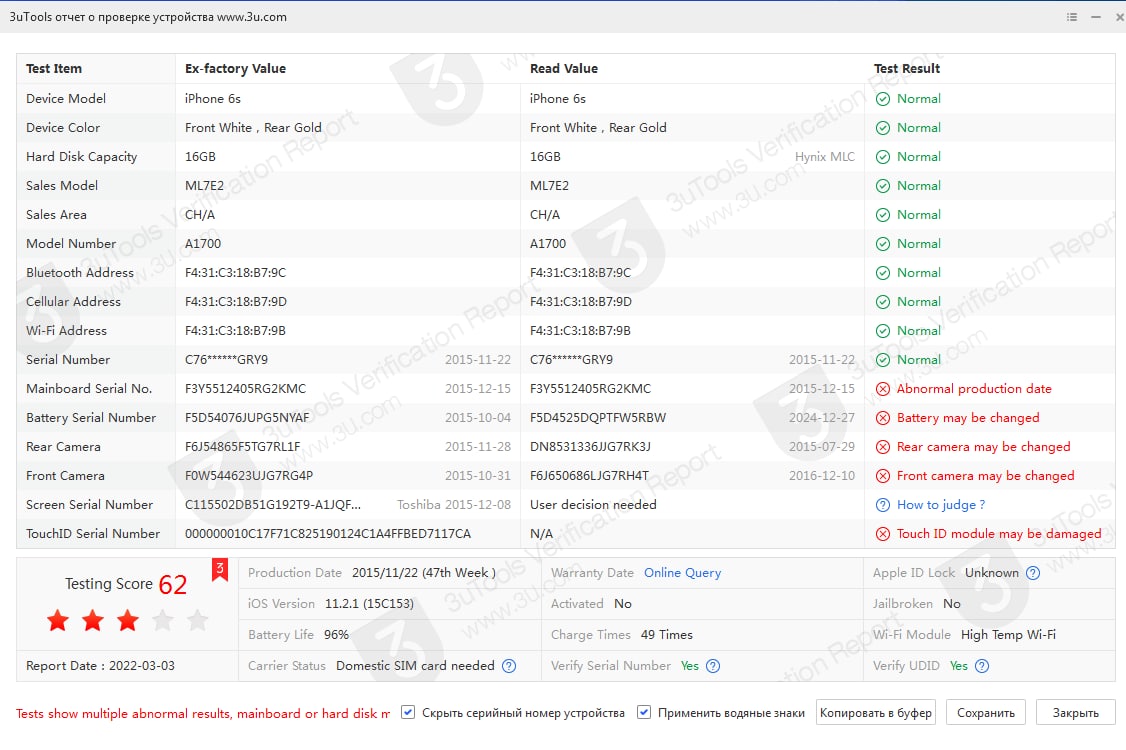Click the Normal check icon for Device Model
The width and height of the screenshot is (1126, 750).
coord(883,99)
